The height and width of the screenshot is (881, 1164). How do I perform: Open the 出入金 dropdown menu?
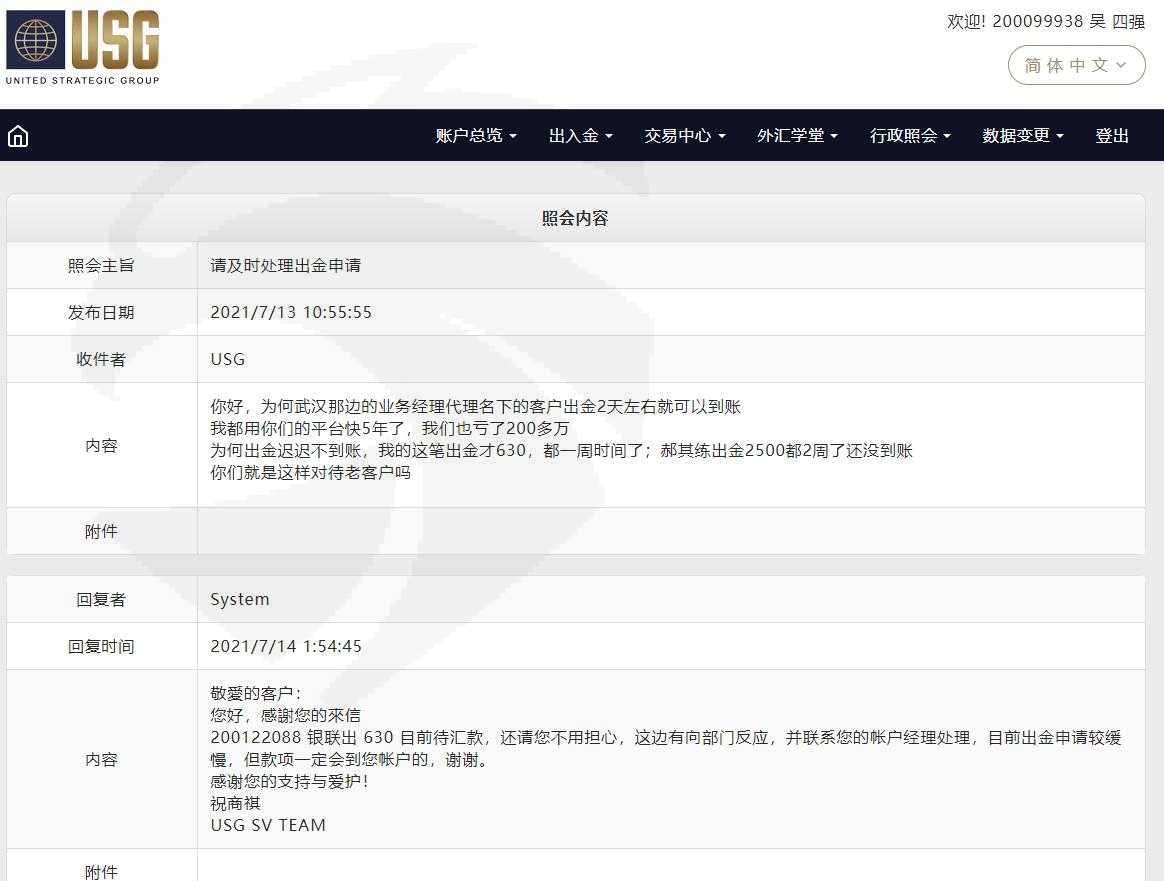coord(580,136)
